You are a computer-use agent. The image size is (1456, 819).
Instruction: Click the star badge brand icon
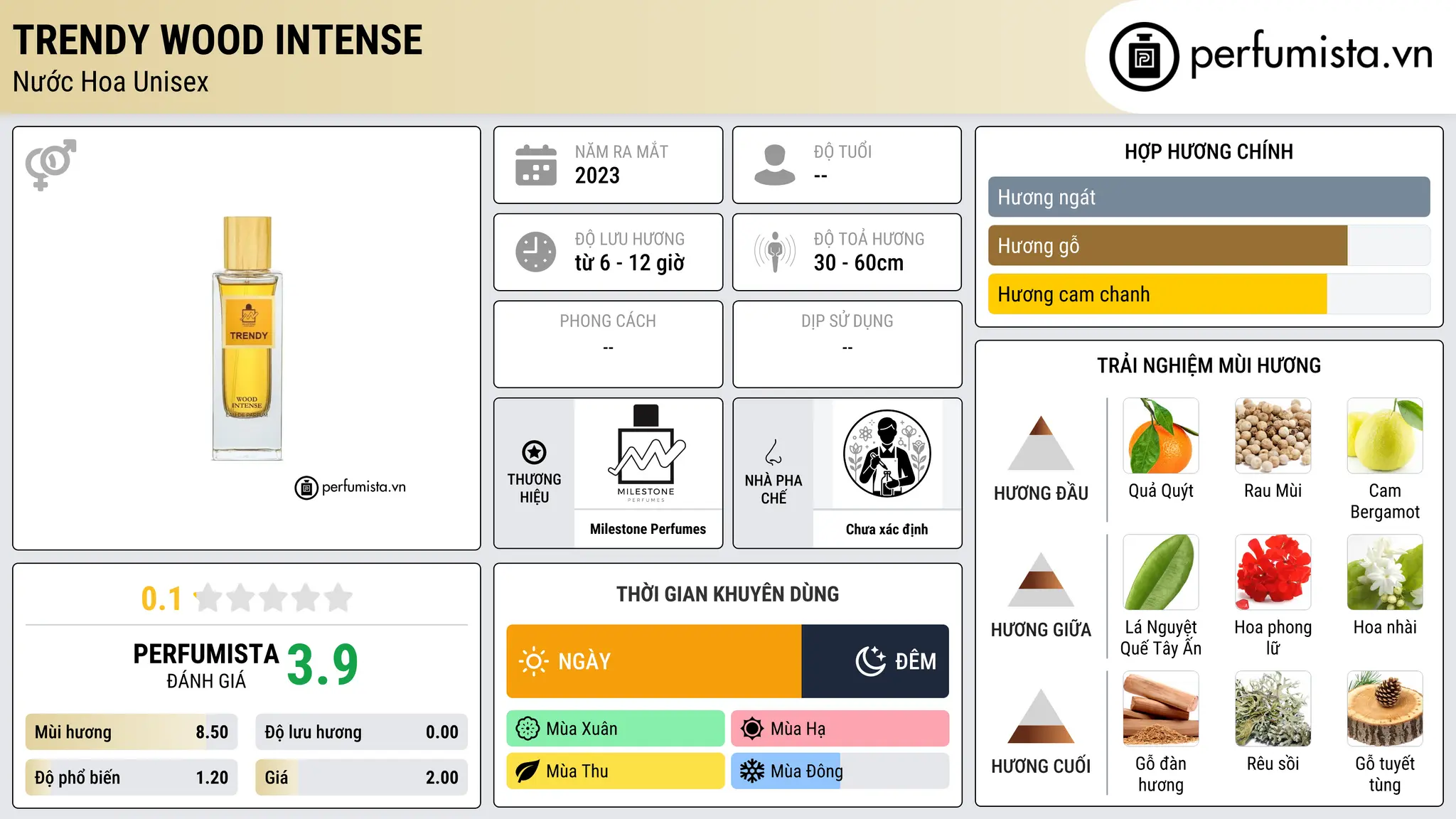[x=535, y=452]
